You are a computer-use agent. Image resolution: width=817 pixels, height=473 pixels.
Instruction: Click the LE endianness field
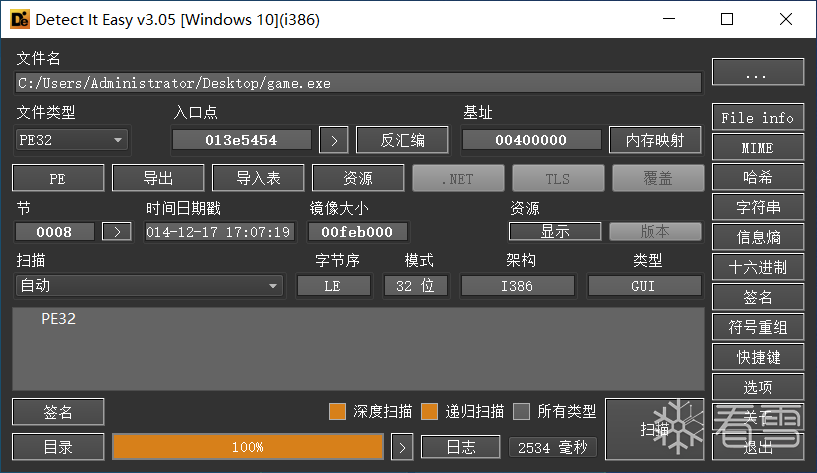333,286
